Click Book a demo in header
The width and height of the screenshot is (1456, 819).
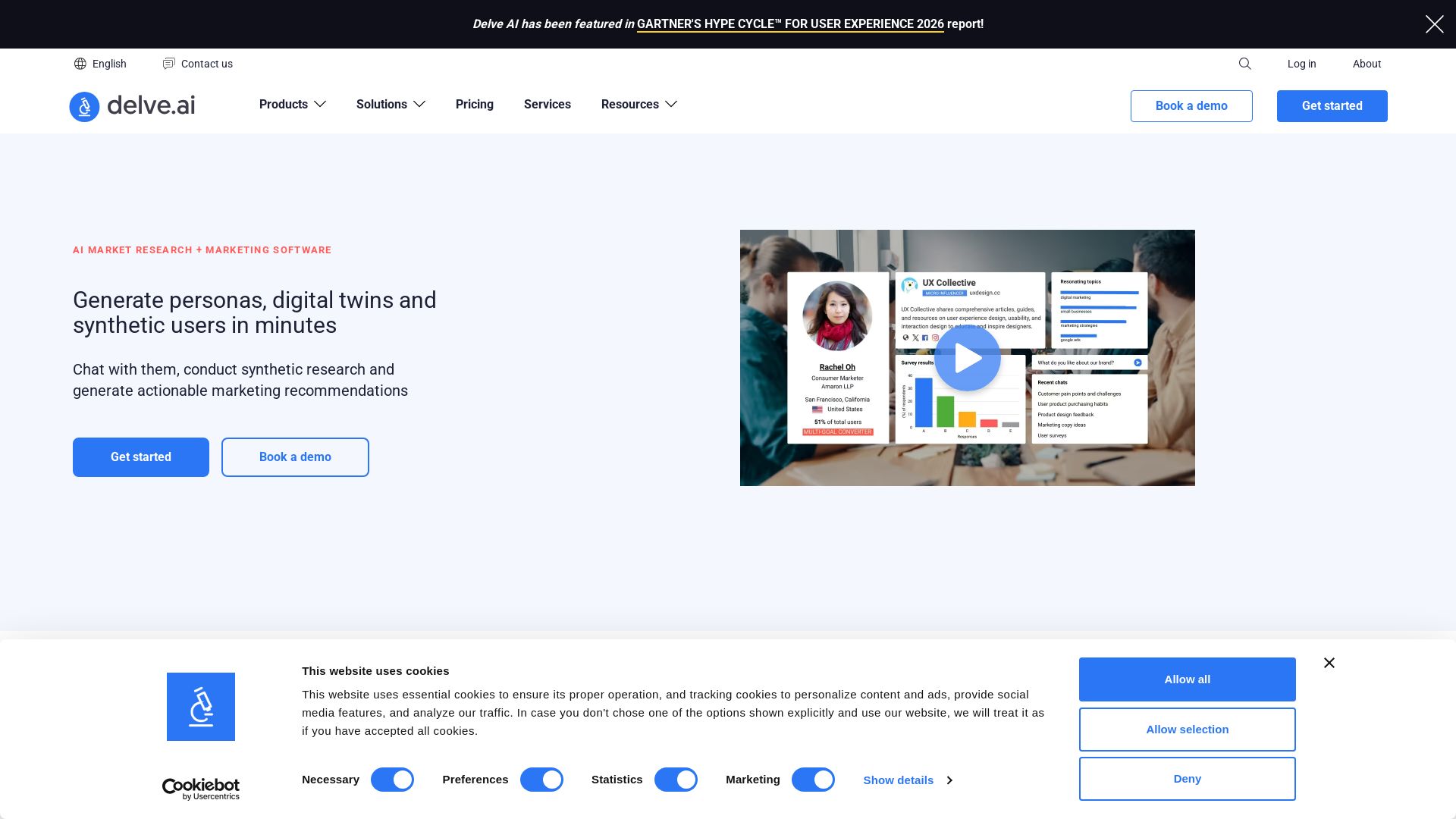(1191, 106)
